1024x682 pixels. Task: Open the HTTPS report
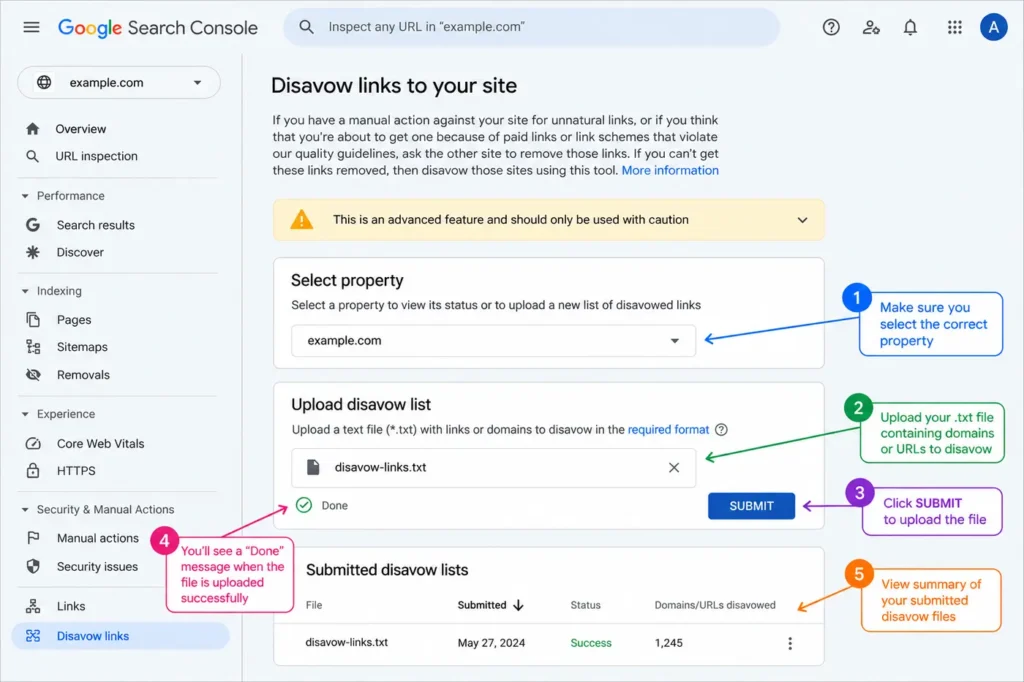point(76,470)
